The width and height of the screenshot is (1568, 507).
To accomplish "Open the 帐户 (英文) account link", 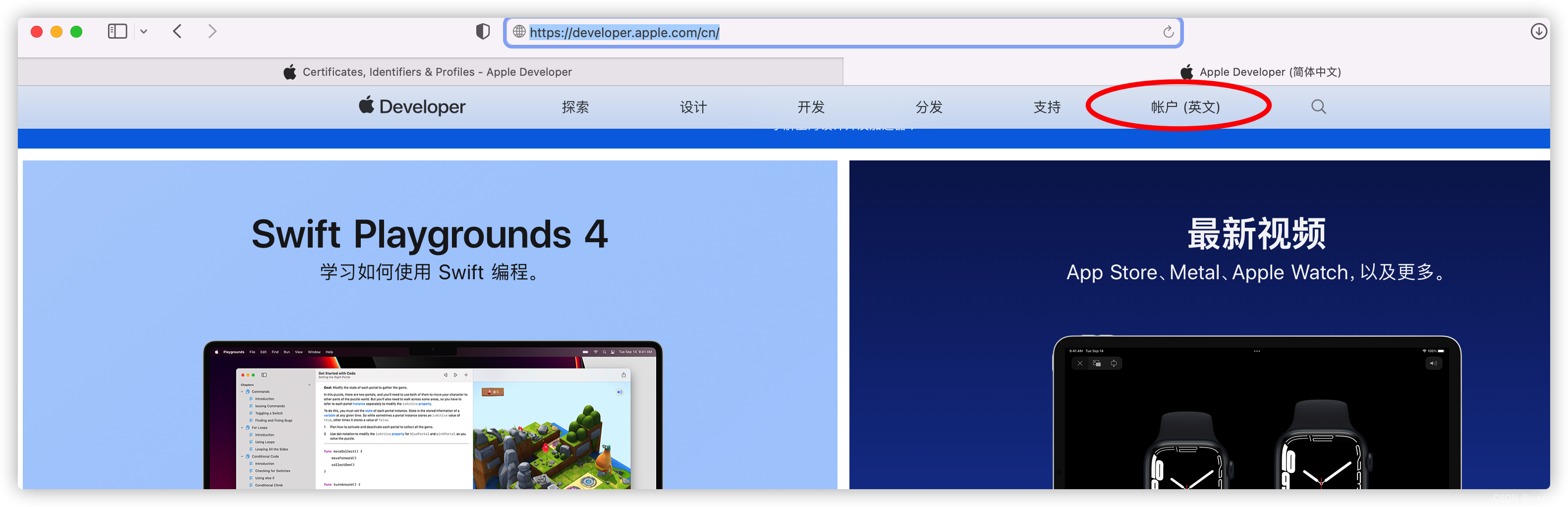I will click(1185, 107).
